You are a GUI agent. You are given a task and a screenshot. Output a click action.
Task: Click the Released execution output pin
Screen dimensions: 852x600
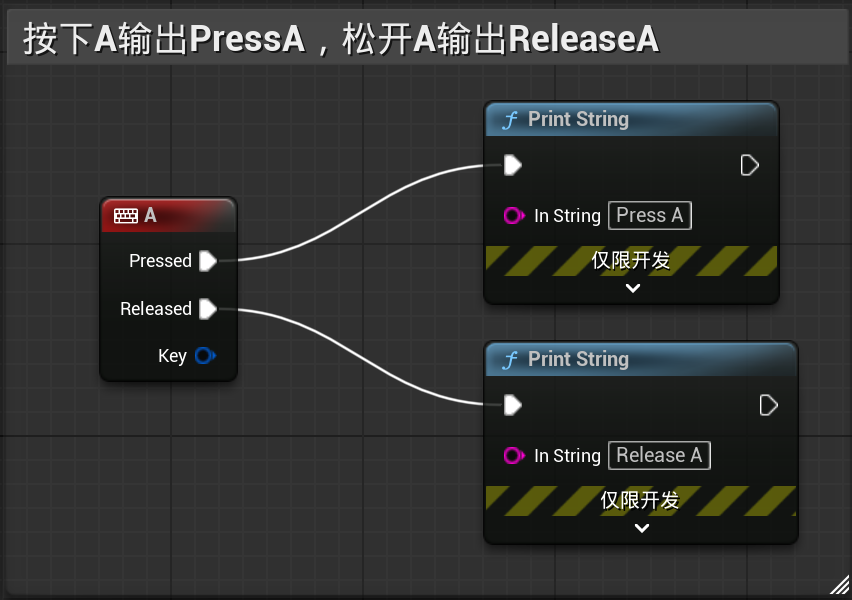click(207, 309)
